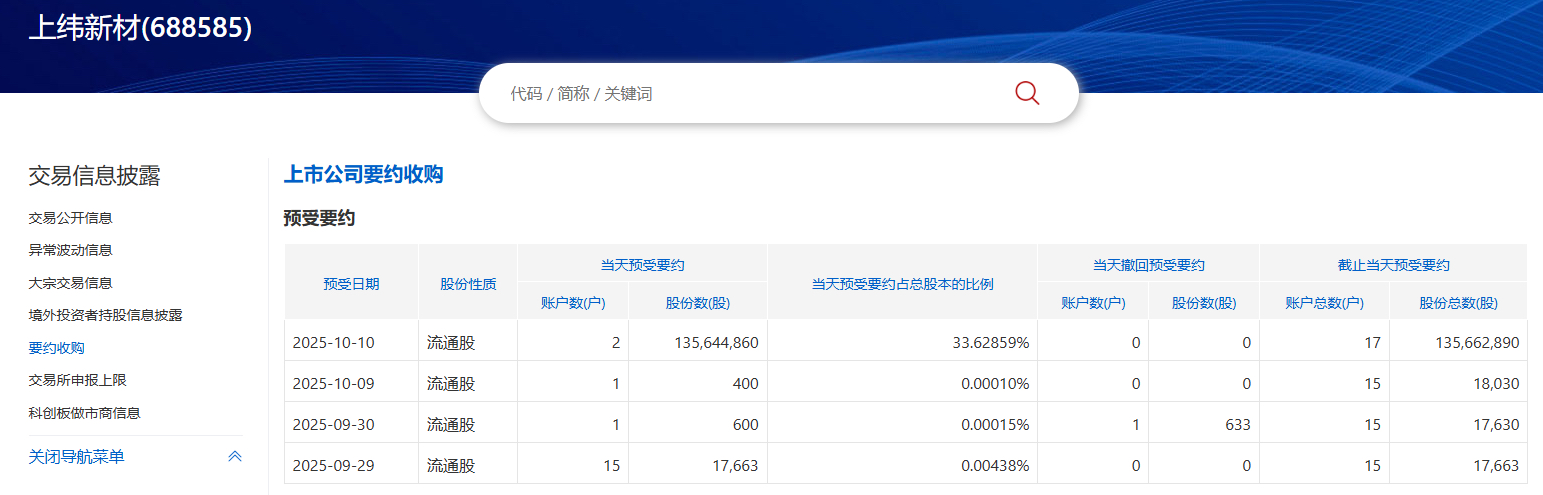Click the 33.62859% ratio cell
Viewport: 1543px width, 495px height.
[902, 342]
